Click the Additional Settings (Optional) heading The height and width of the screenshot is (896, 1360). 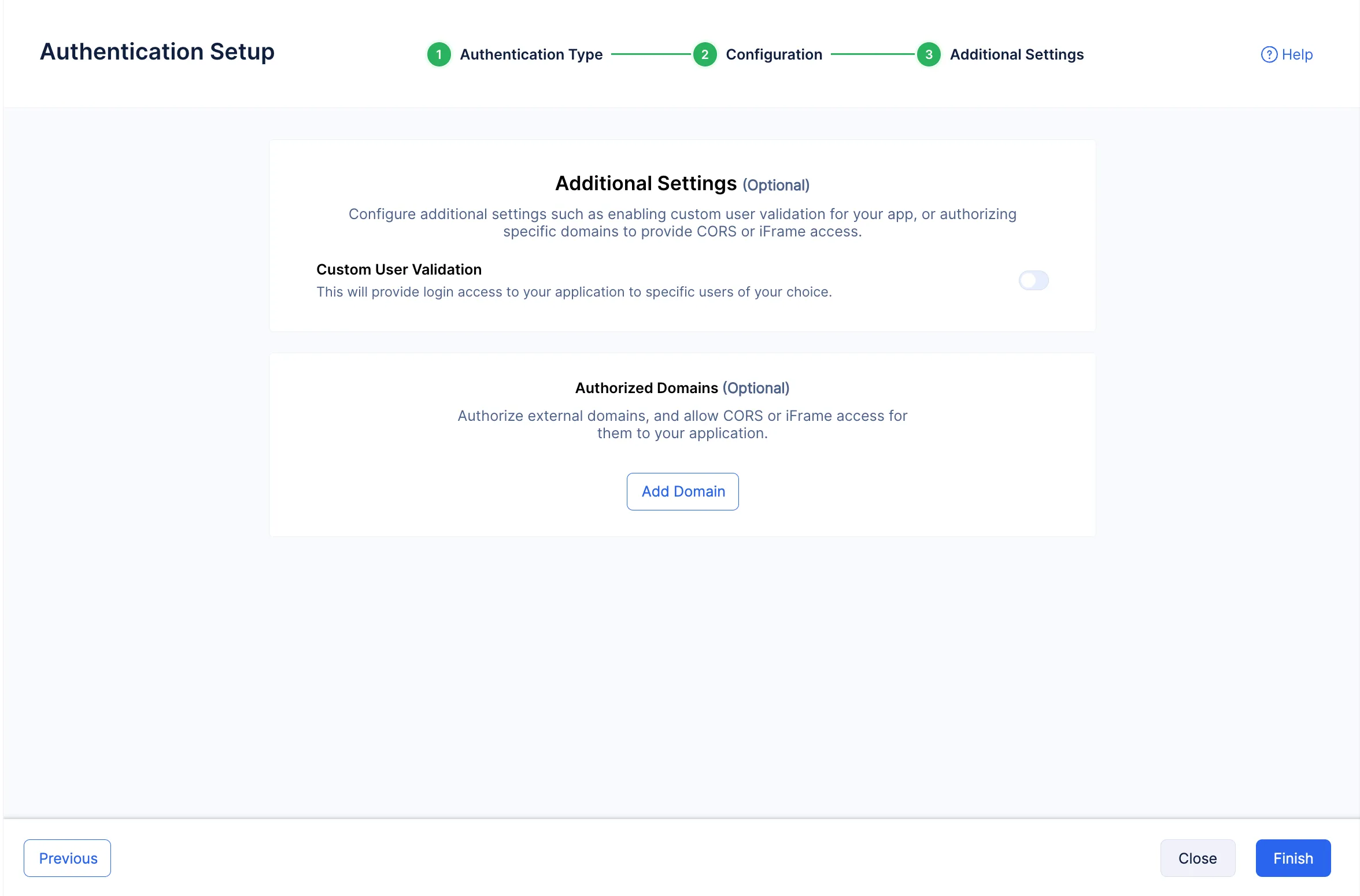(x=682, y=183)
